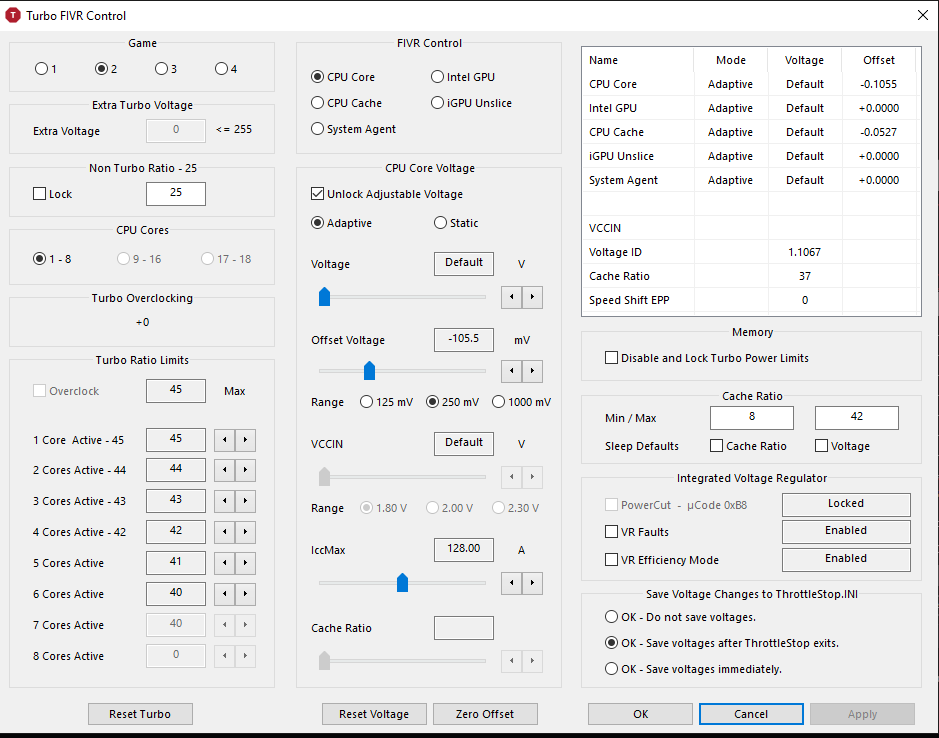Click the right arrow for 1 Core Active ratio

[245, 440]
